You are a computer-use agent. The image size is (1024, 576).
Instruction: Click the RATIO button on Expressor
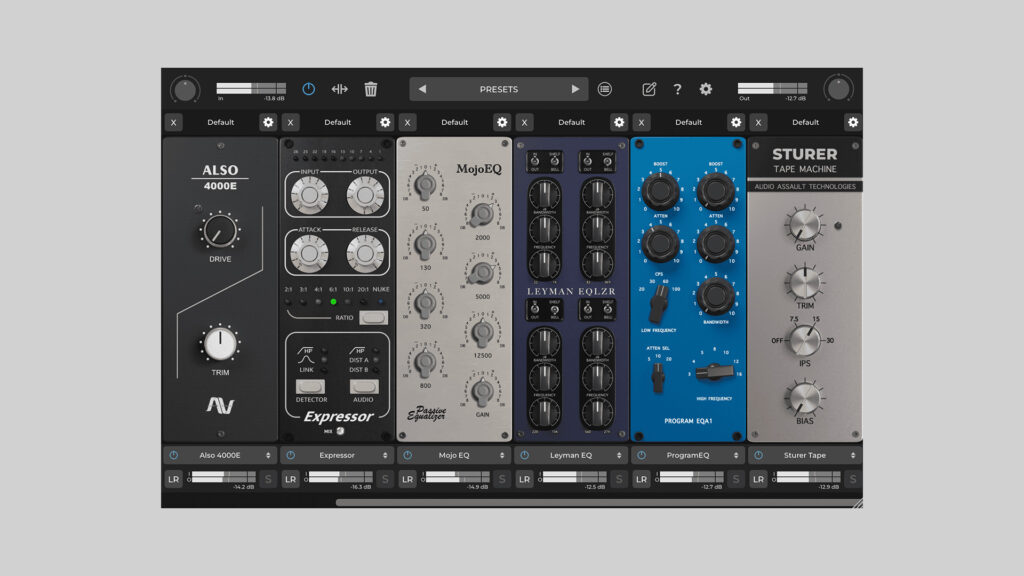coord(373,317)
